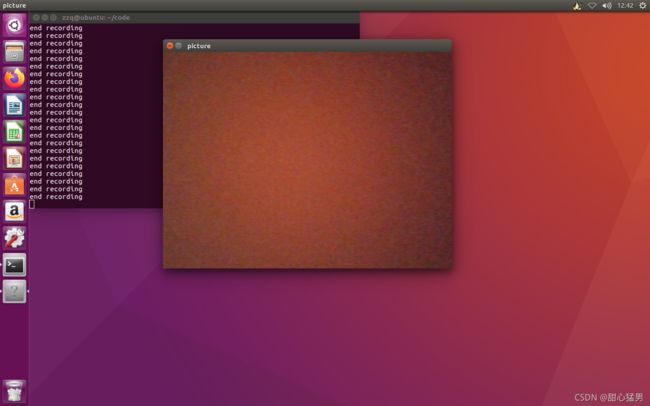Close the picture window

pos(170,46)
